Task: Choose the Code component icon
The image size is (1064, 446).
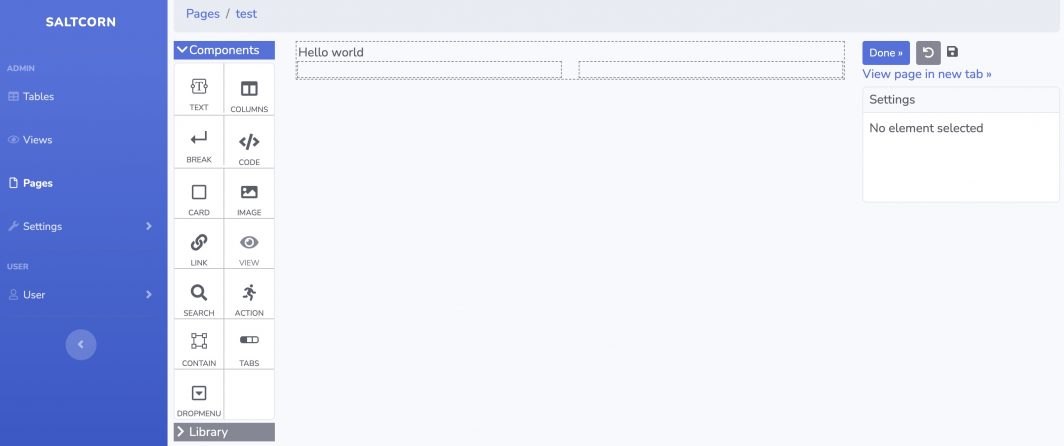Action: 249,141
